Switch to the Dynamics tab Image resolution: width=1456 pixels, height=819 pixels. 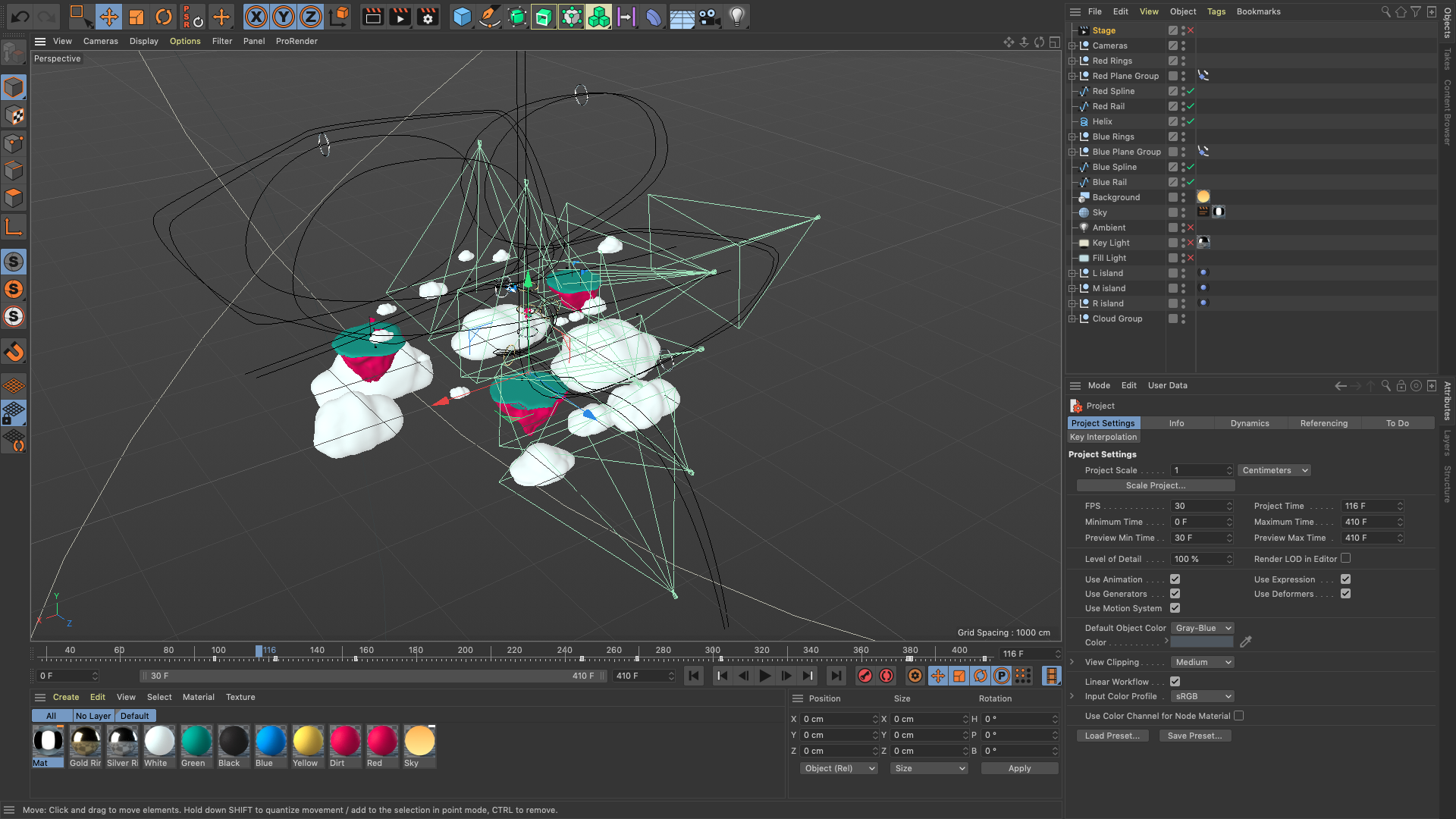pyautogui.click(x=1250, y=423)
